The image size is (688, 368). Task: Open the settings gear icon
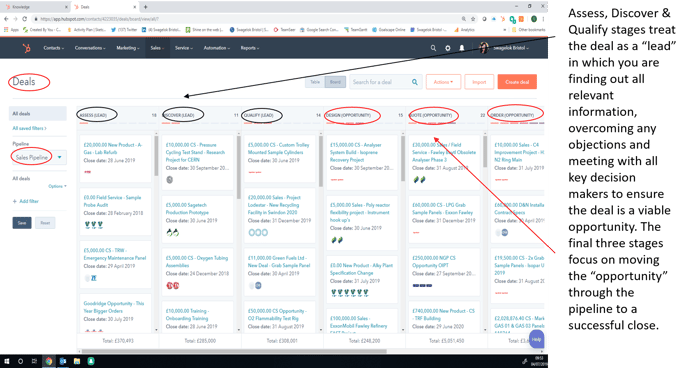click(x=448, y=48)
